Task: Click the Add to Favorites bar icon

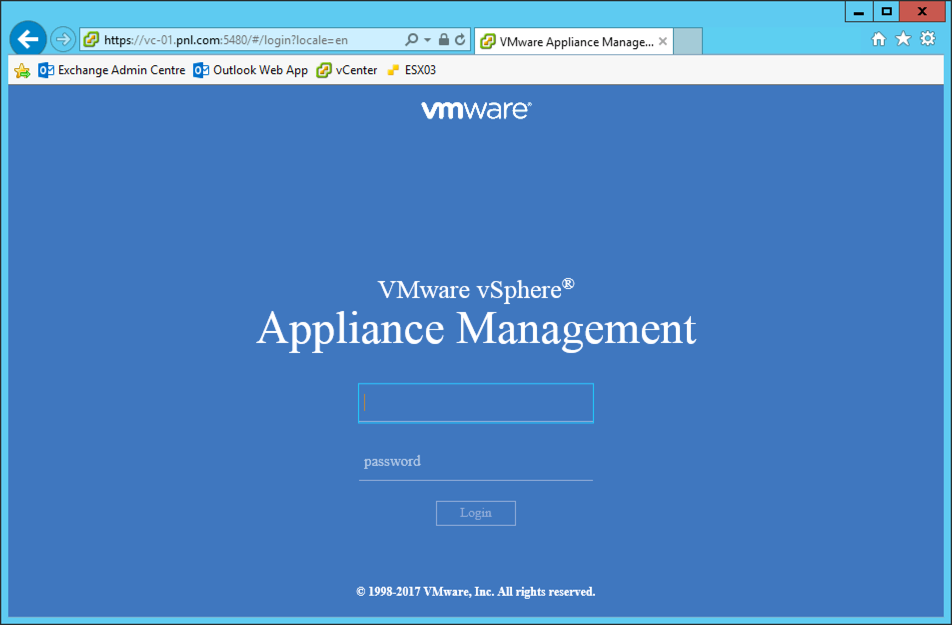Action: pyautogui.click(x=22, y=70)
